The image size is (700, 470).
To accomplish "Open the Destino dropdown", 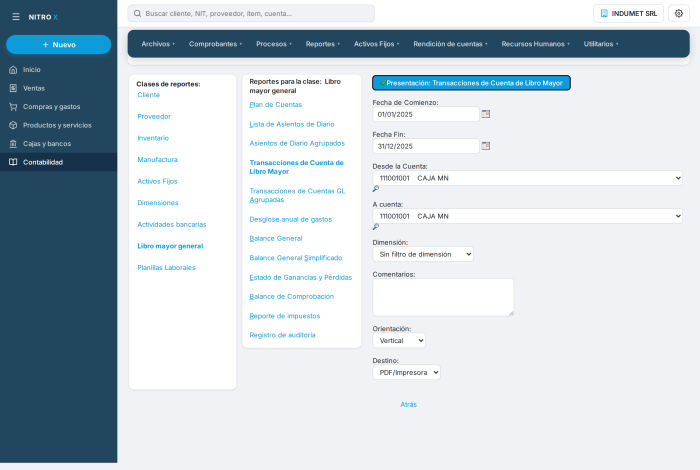I will tap(406, 372).
